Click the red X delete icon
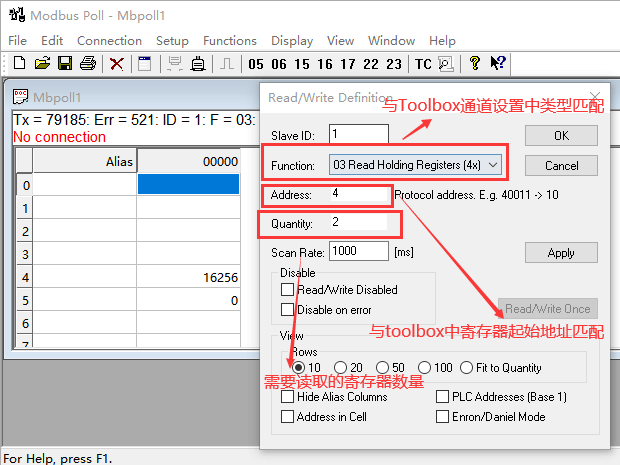Image resolution: width=620 pixels, height=465 pixels. coord(116,64)
